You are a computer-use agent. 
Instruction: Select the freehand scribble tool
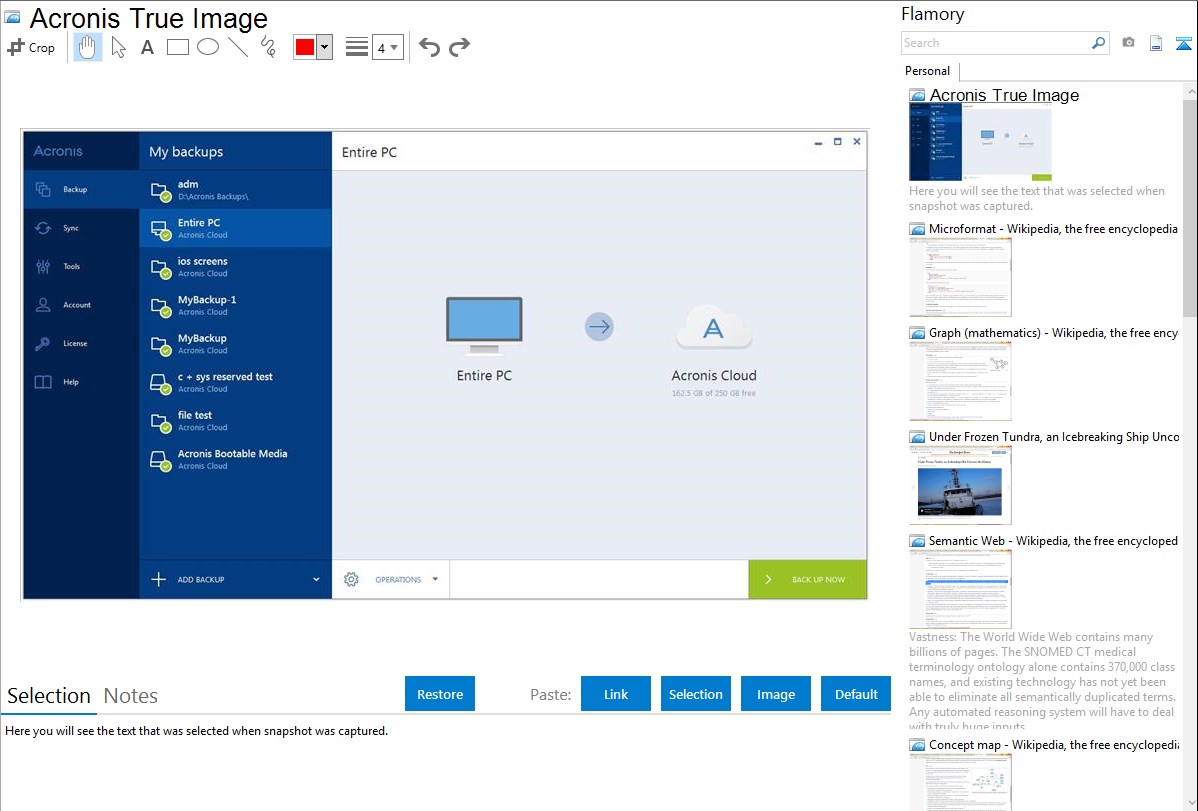click(x=268, y=47)
